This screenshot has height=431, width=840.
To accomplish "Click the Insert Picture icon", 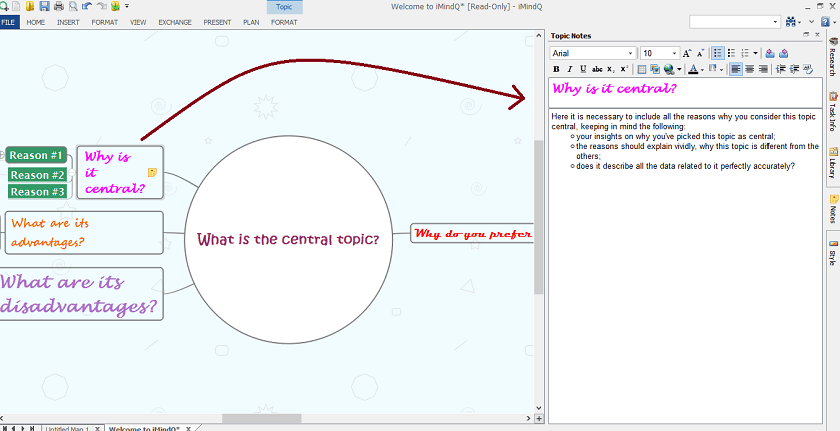I will pyautogui.click(x=655, y=69).
